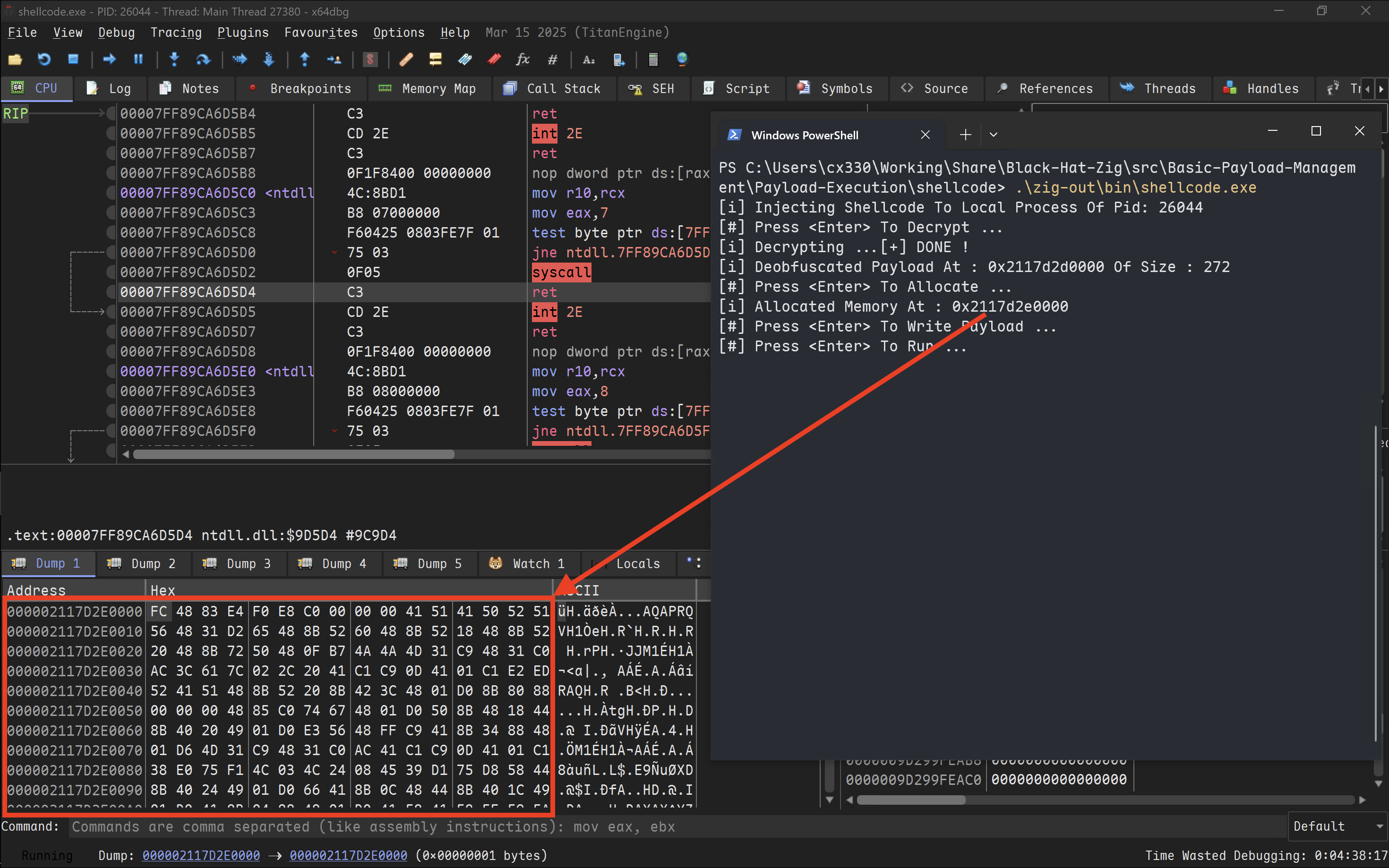Open the PowerShell new-tab profile dropdown chevron
1389x868 pixels.
tap(994, 135)
